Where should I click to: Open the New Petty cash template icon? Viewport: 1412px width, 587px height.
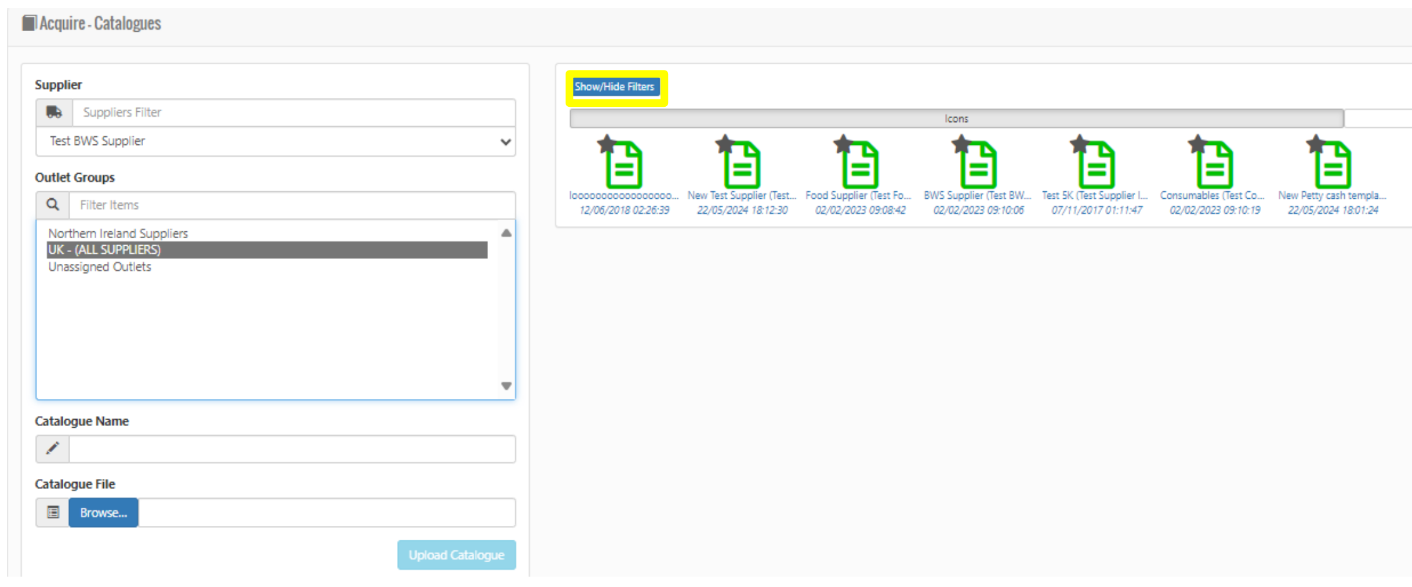click(1333, 164)
